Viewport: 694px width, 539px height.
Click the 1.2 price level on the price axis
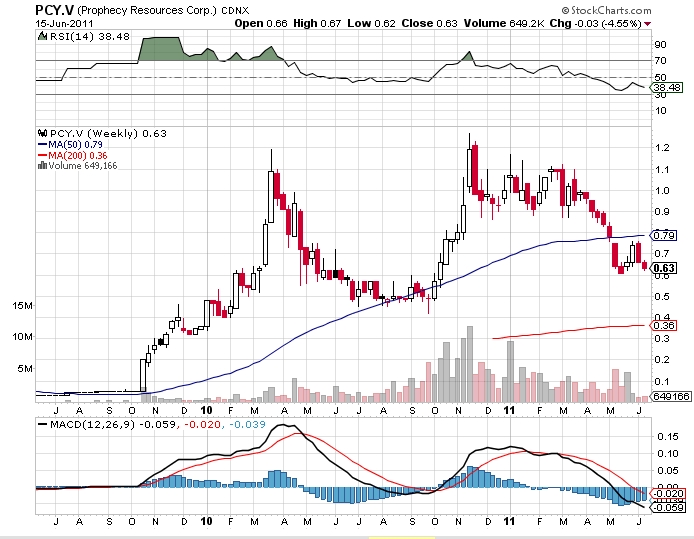pos(661,148)
